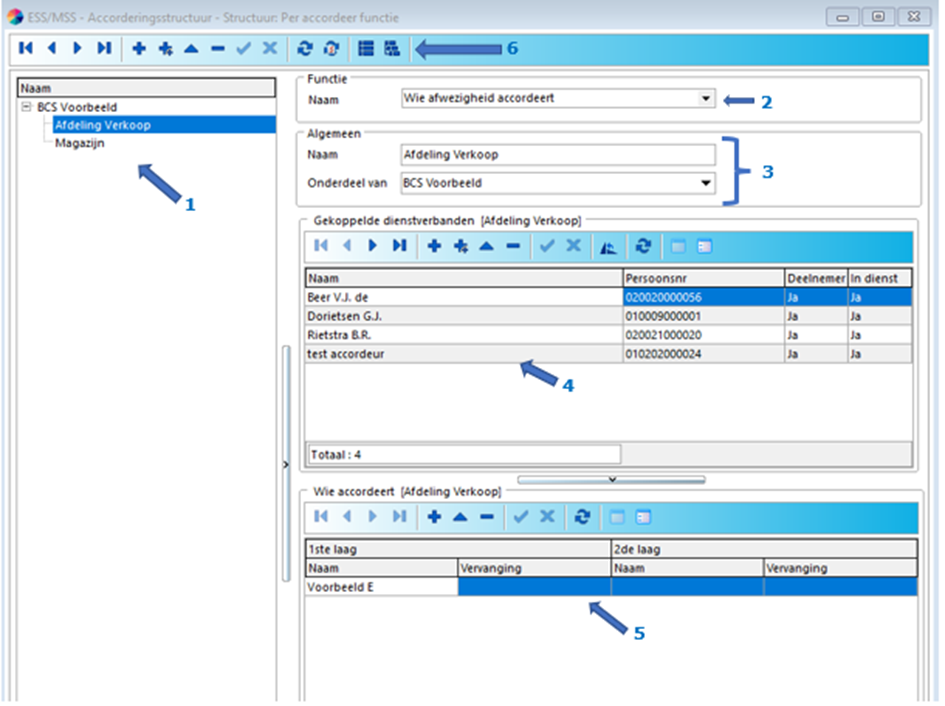This screenshot has height=706, width=945.
Task: Go to last record in Gekoppelde dienstverbanden toolbar
Action: point(399,246)
